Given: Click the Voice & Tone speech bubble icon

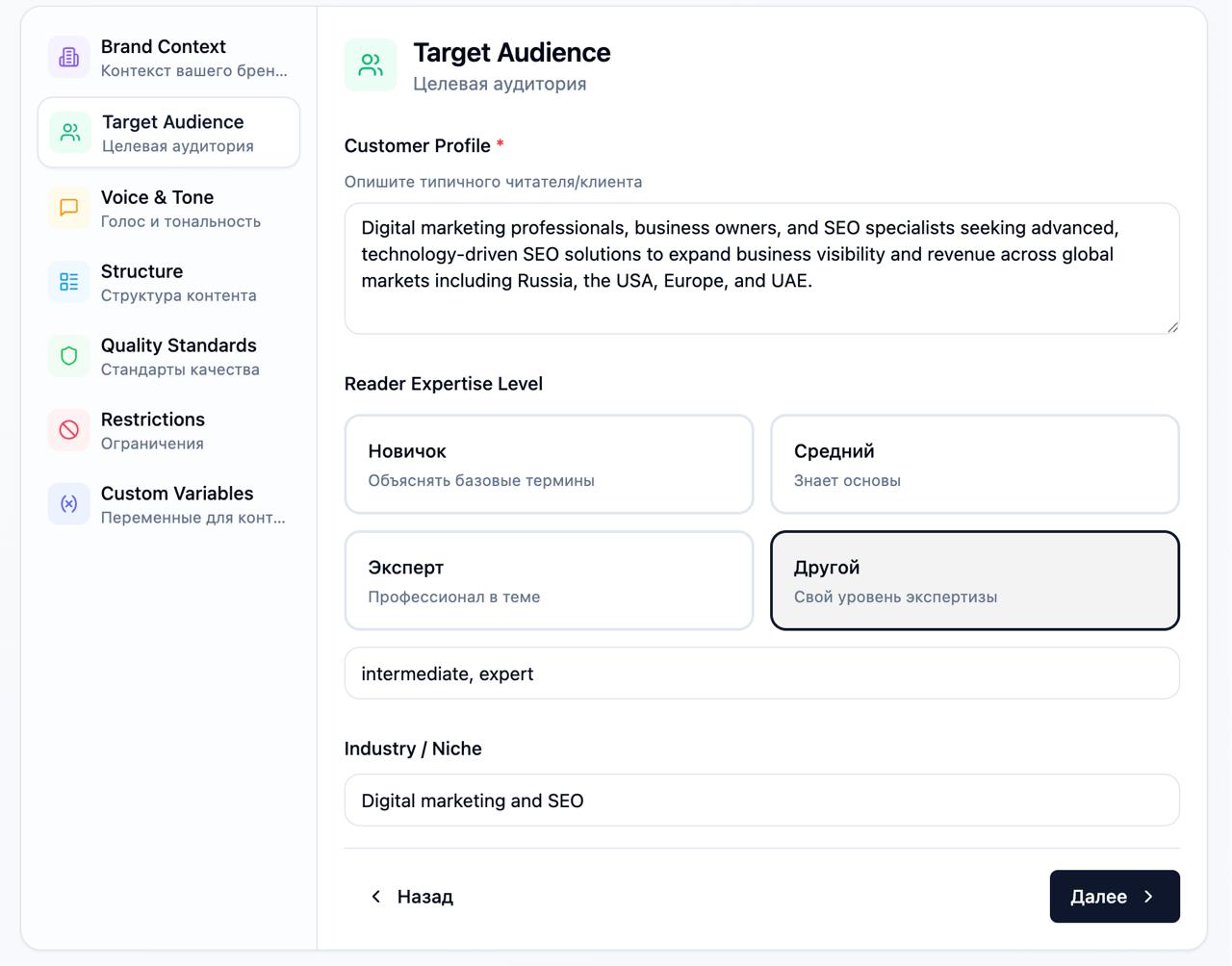Looking at the screenshot, I should [x=69, y=208].
